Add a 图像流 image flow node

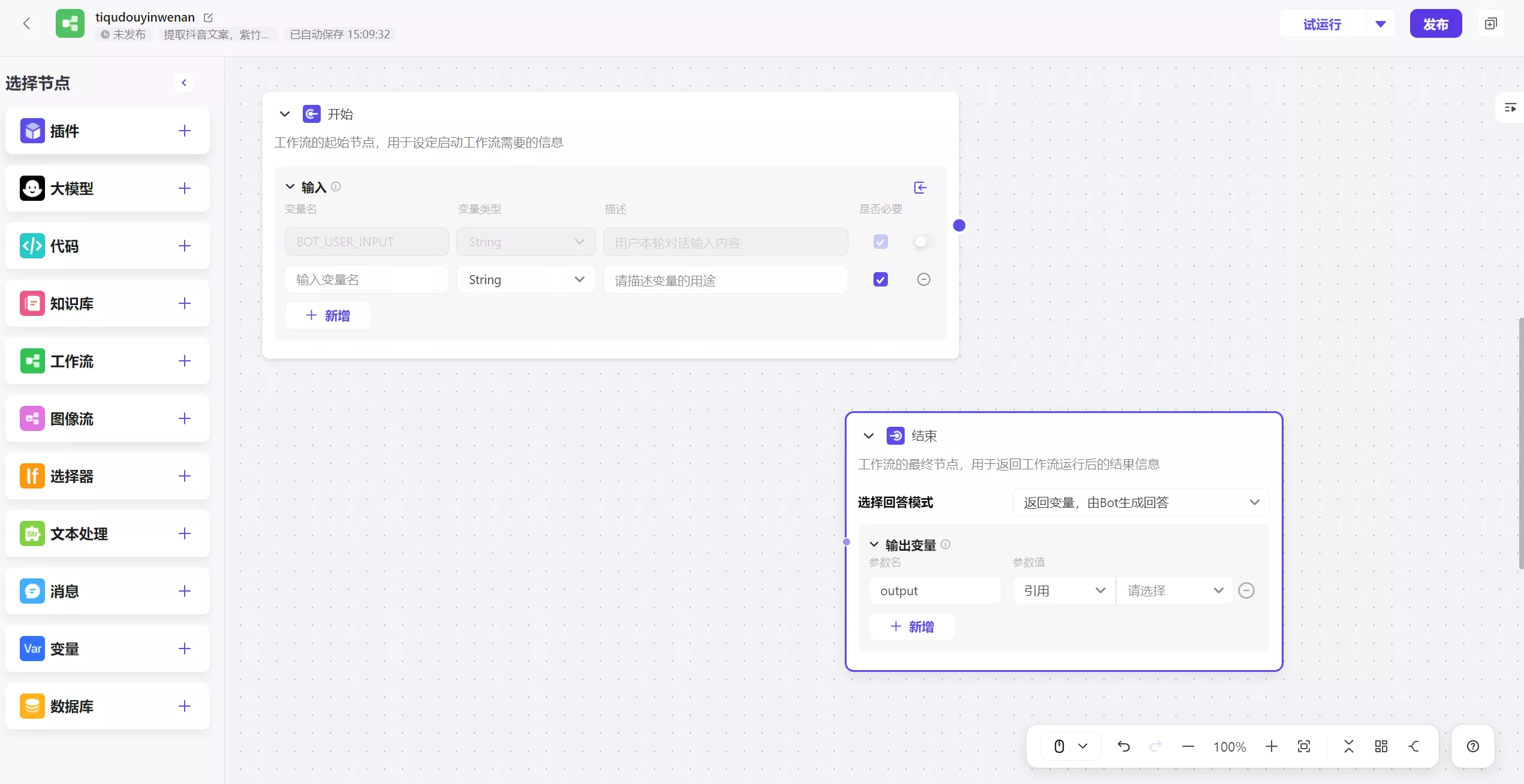[x=185, y=418]
